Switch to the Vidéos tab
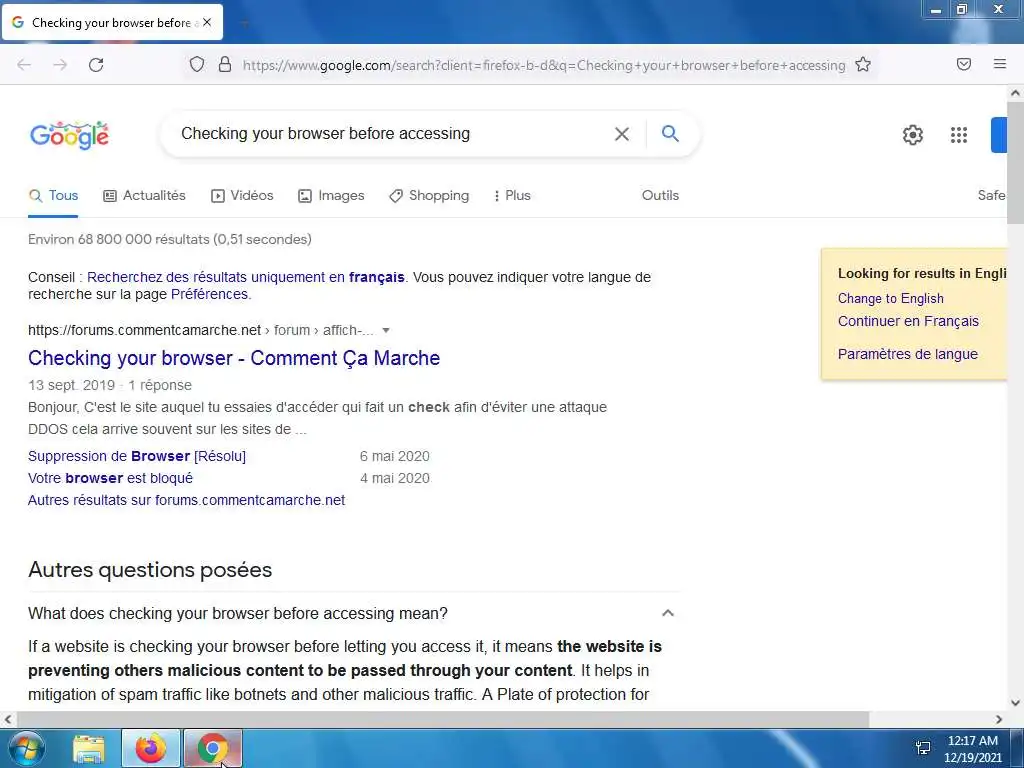Viewport: 1024px width, 768px height. pyautogui.click(x=242, y=195)
